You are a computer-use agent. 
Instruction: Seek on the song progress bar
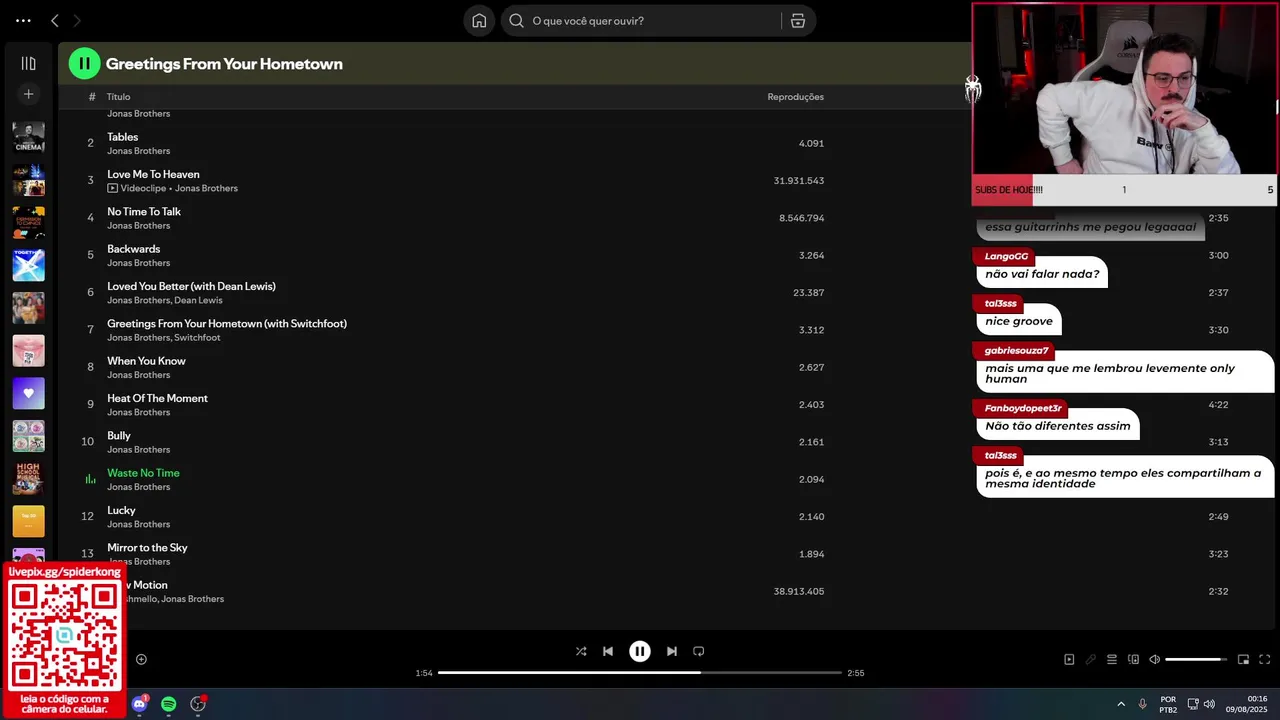pyautogui.click(x=640, y=673)
